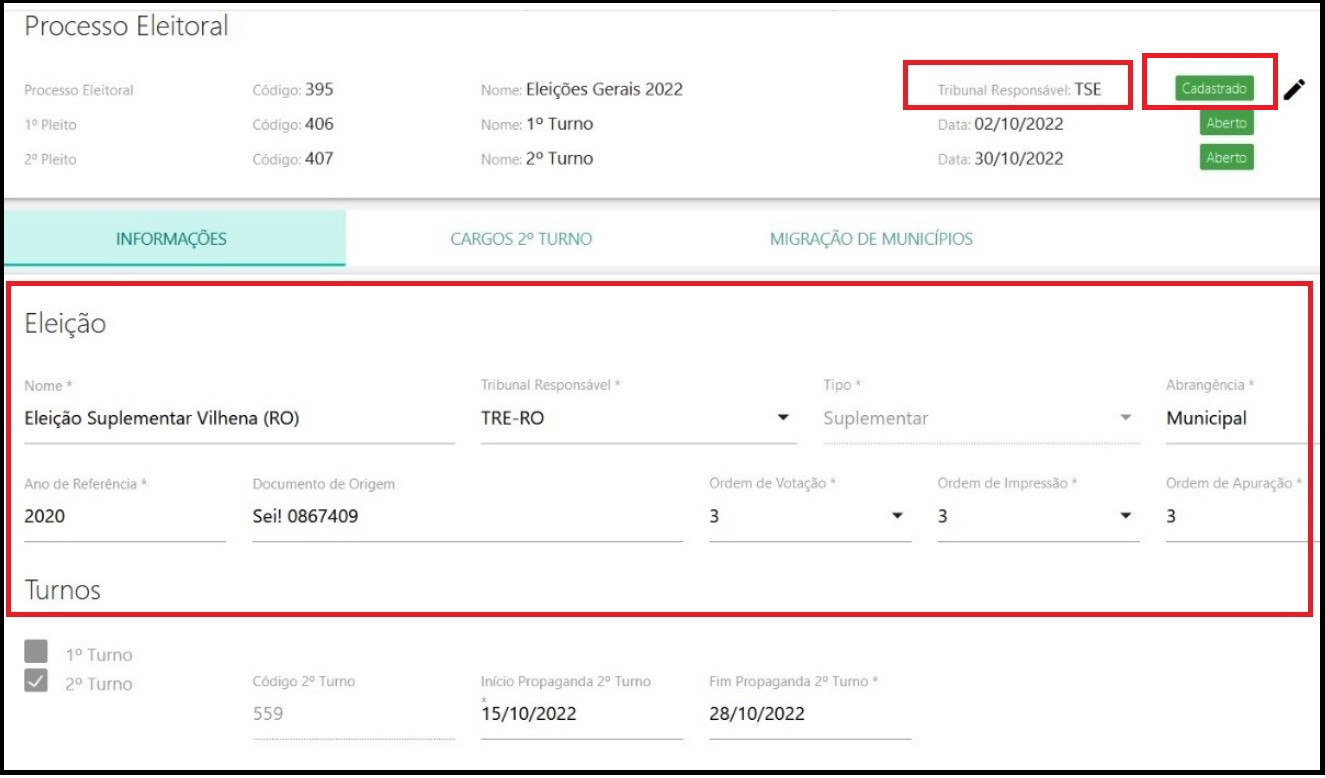Click the Ano de Referência field
Screen dimensions: 1325x778
[124, 517]
